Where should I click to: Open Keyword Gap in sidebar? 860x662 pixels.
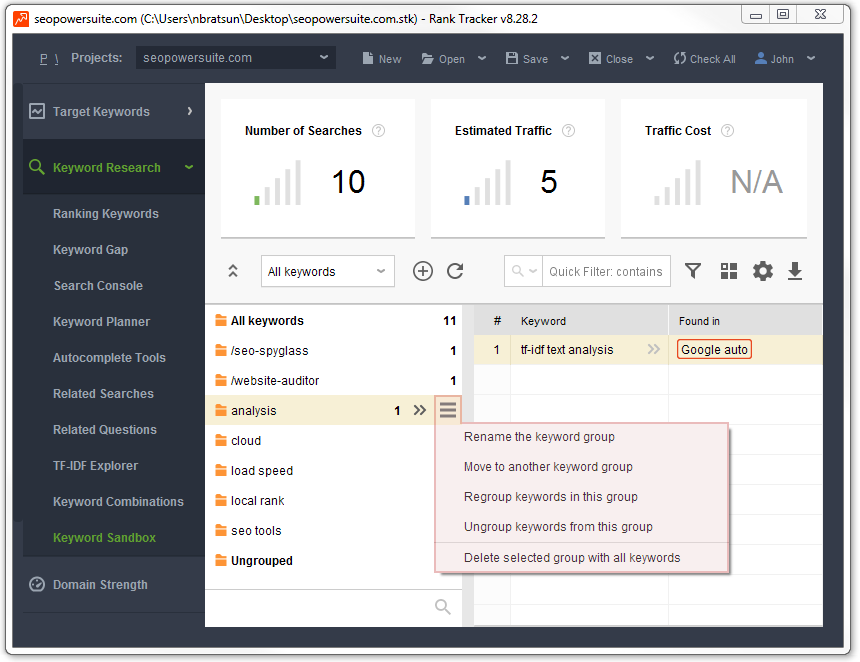tap(90, 250)
